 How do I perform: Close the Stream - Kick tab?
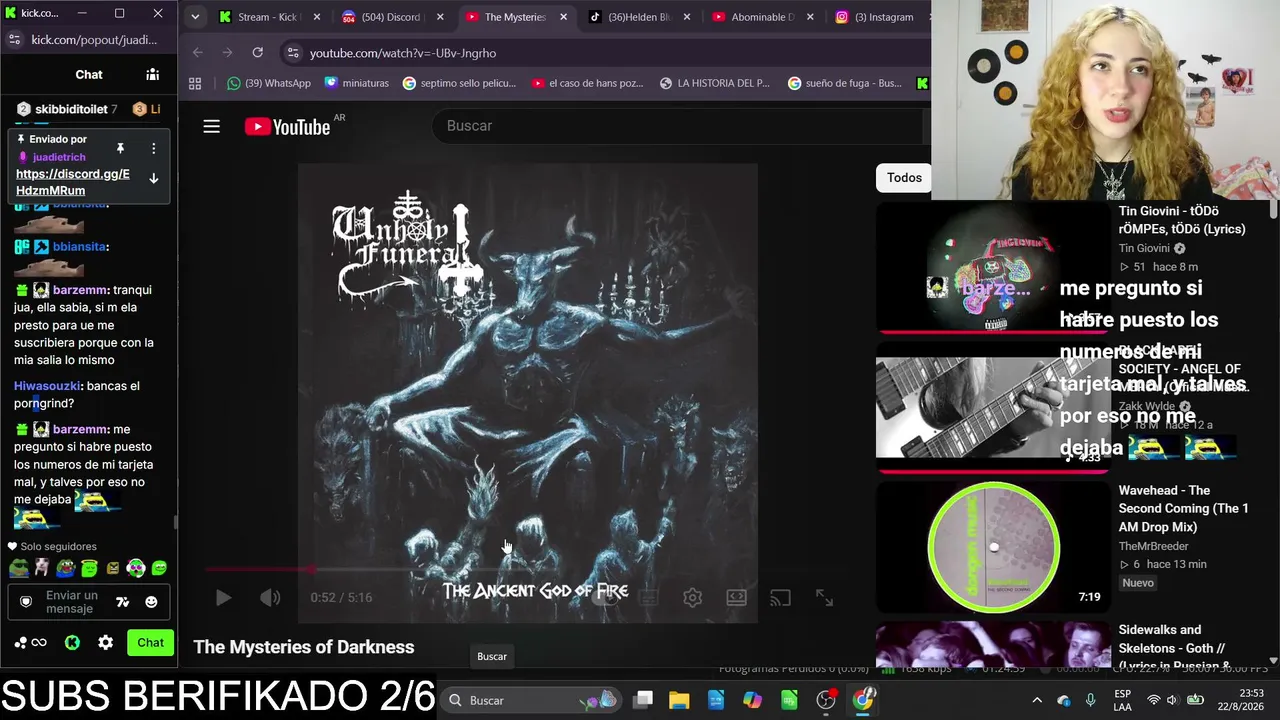click(x=317, y=17)
